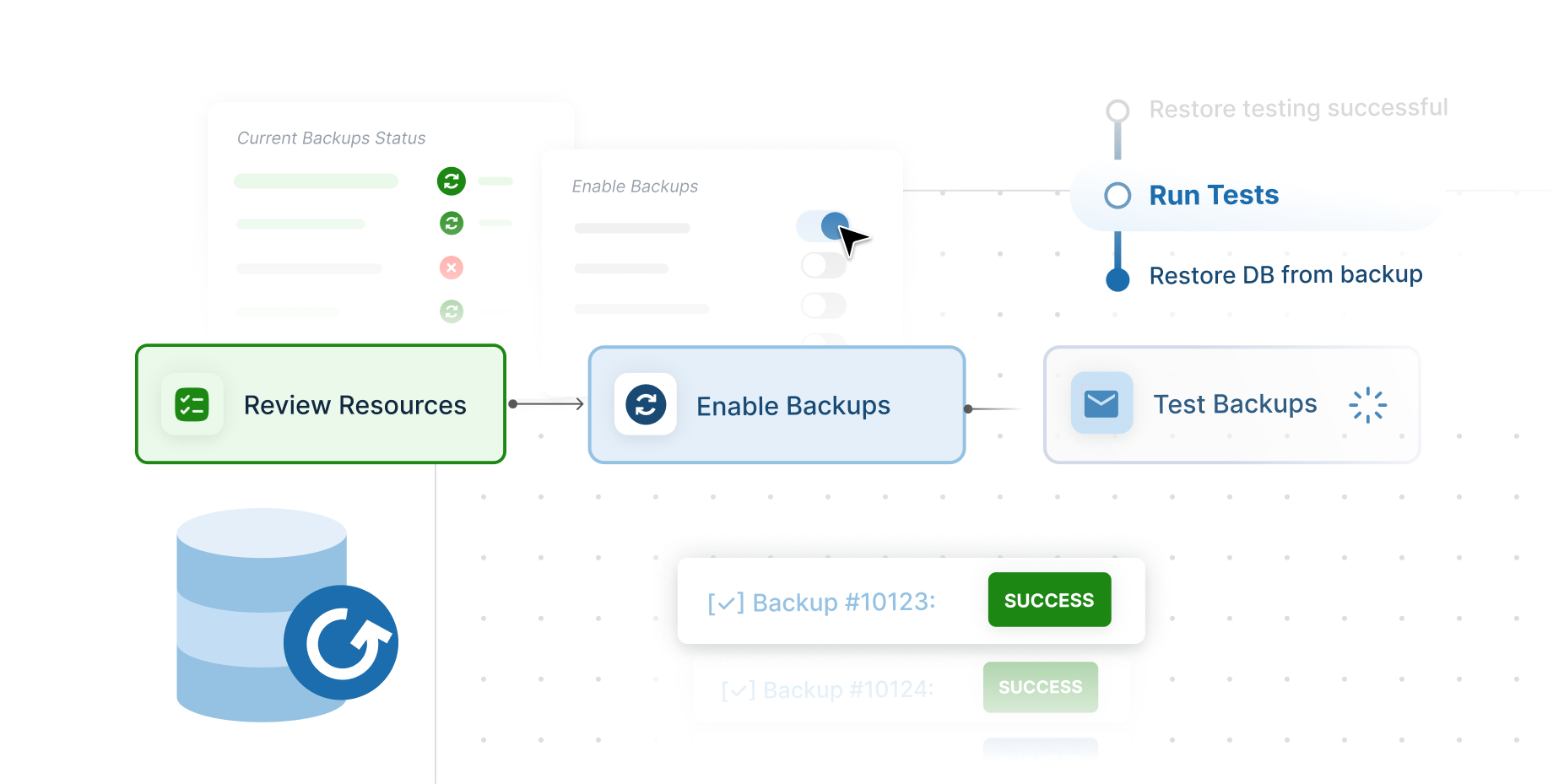Click the mail icon in Test Backups card
Viewport: 1553px width, 784px height.
point(1101,403)
